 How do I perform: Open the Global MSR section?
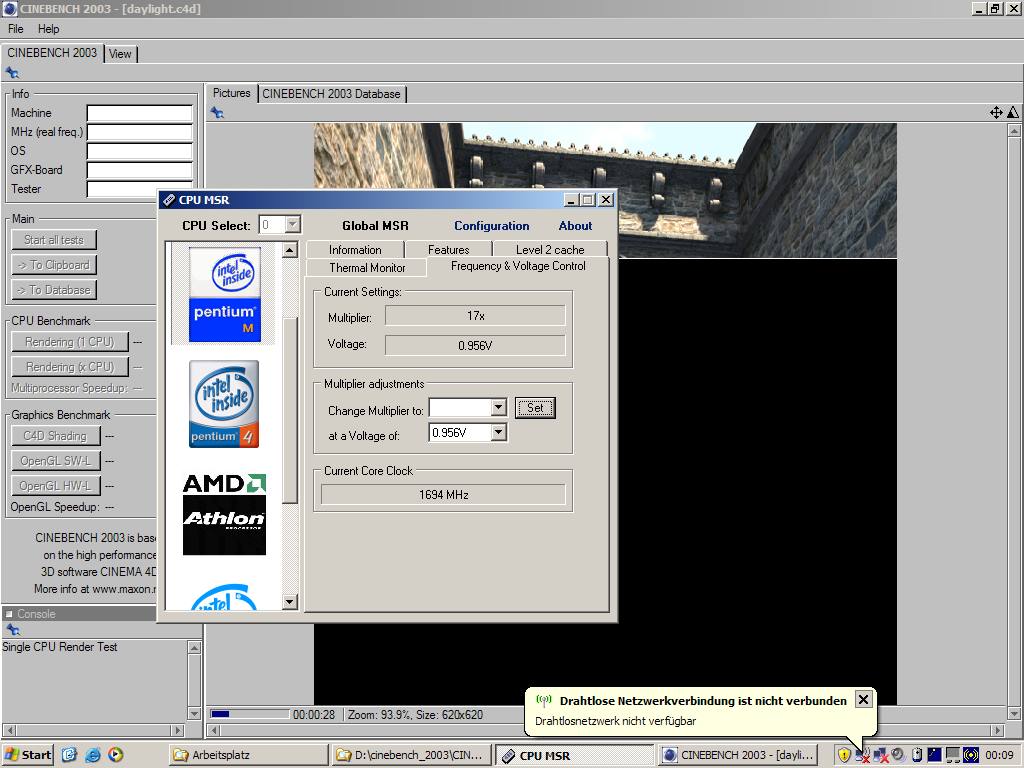click(x=375, y=226)
